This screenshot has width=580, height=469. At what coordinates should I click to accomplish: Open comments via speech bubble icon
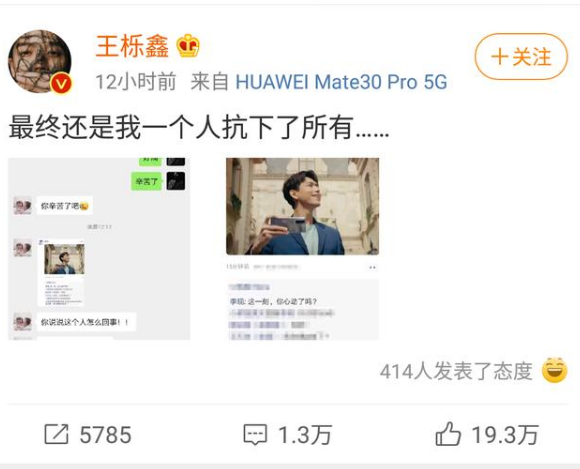pyautogui.click(x=255, y=434)
